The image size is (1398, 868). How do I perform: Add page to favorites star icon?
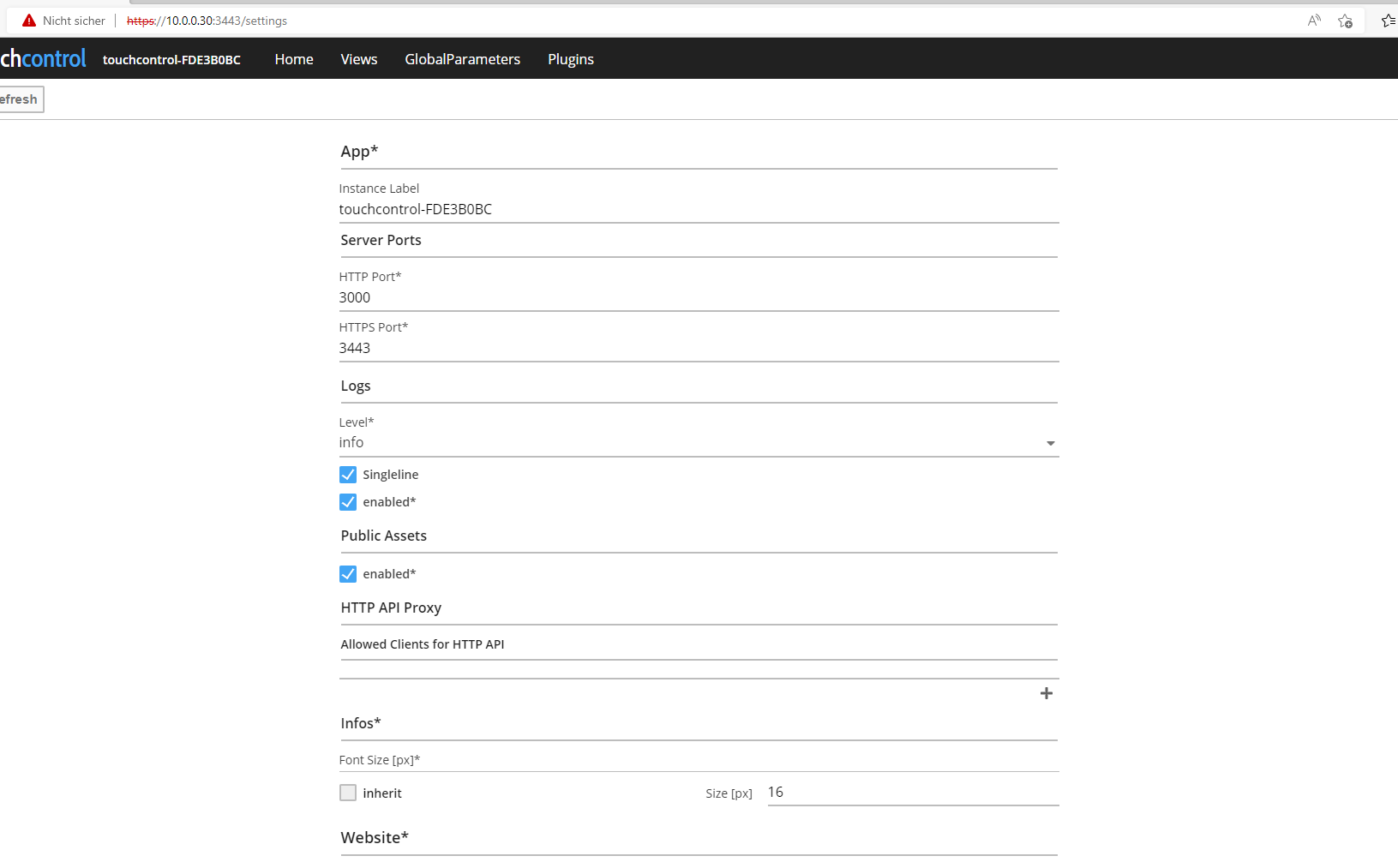[x=1345, y=21]
